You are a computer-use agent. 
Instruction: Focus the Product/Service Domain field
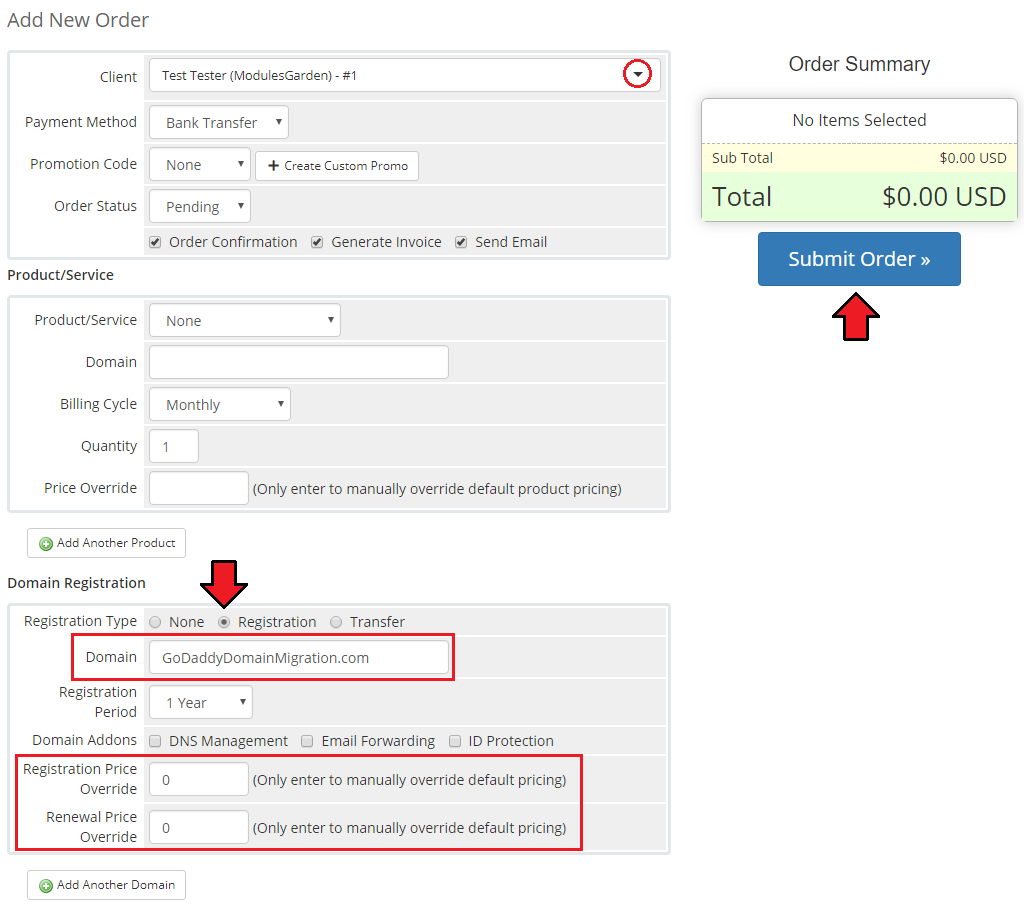click(299, 362)
